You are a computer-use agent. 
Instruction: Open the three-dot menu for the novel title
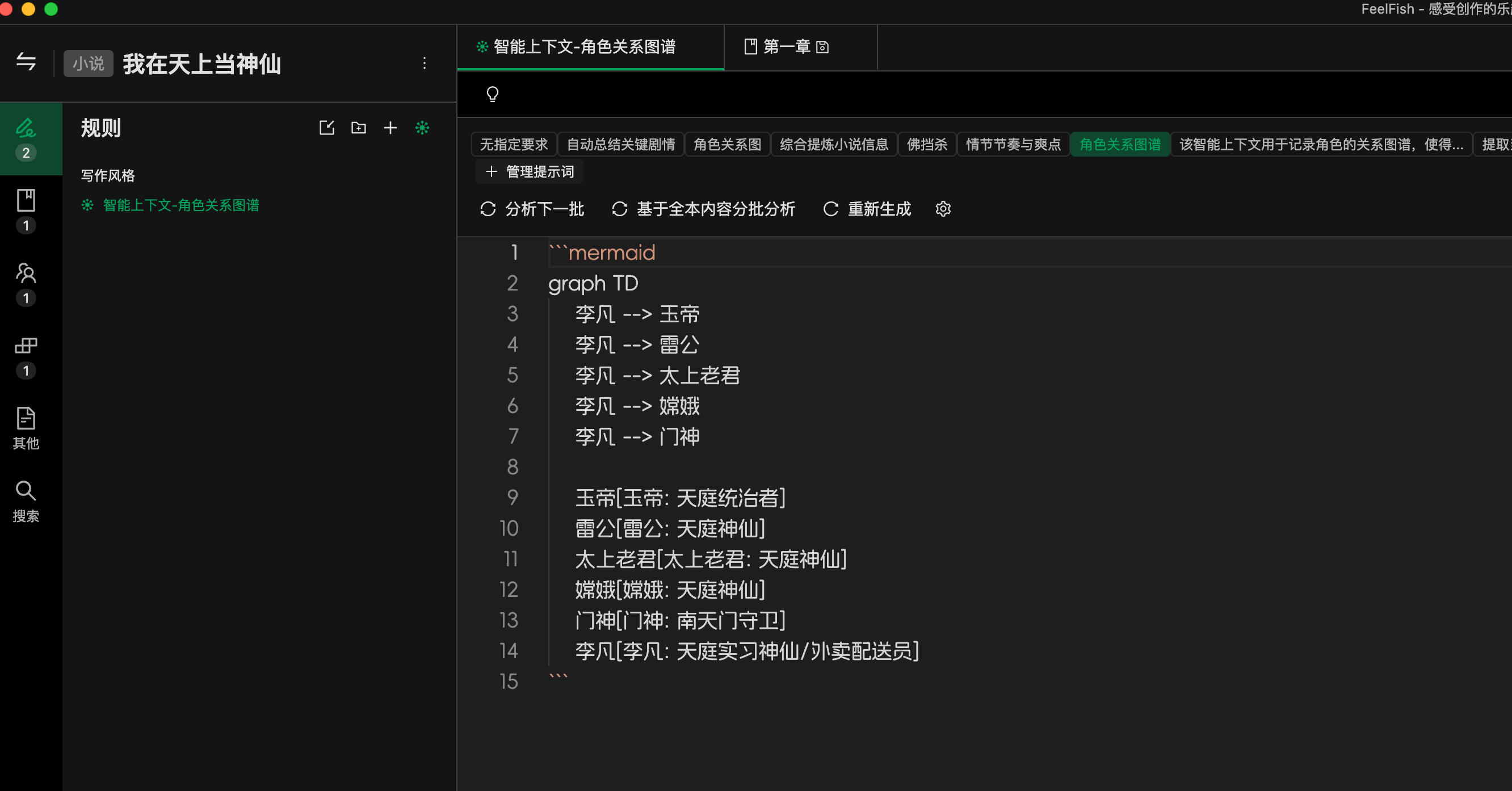(x=425, y=64)
